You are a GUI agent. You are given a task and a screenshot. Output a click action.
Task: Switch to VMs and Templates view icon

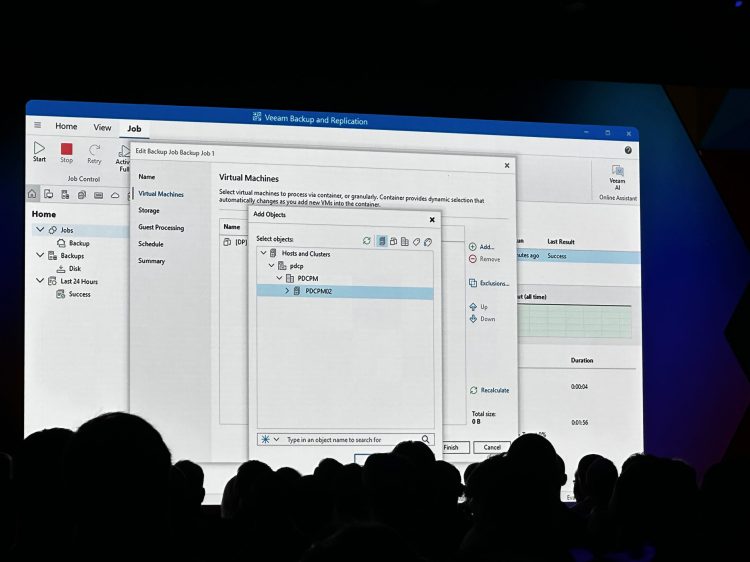click(393, 242)
